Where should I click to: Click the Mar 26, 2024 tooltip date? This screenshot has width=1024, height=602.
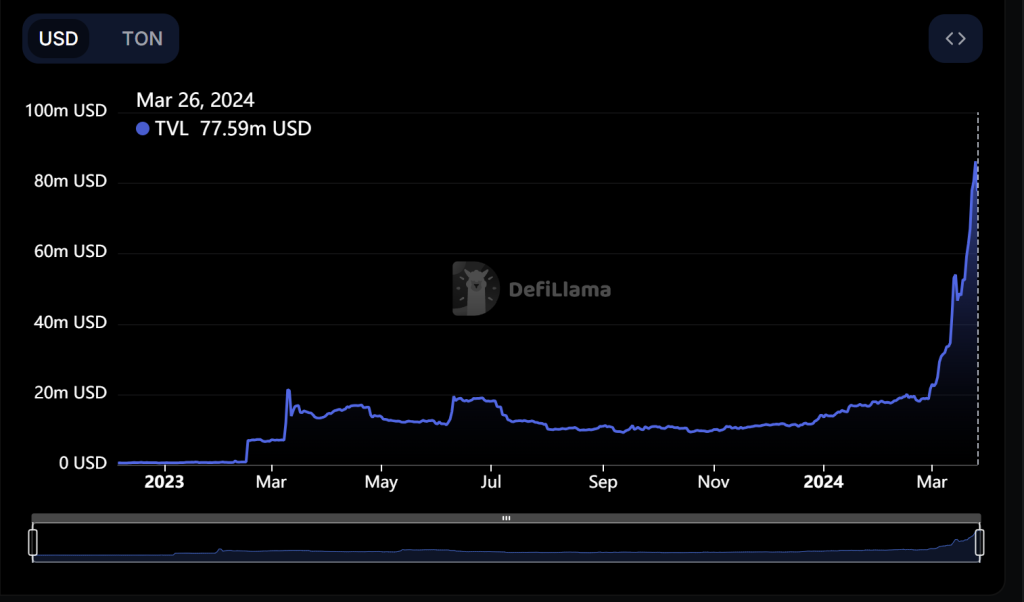[195, 100]
